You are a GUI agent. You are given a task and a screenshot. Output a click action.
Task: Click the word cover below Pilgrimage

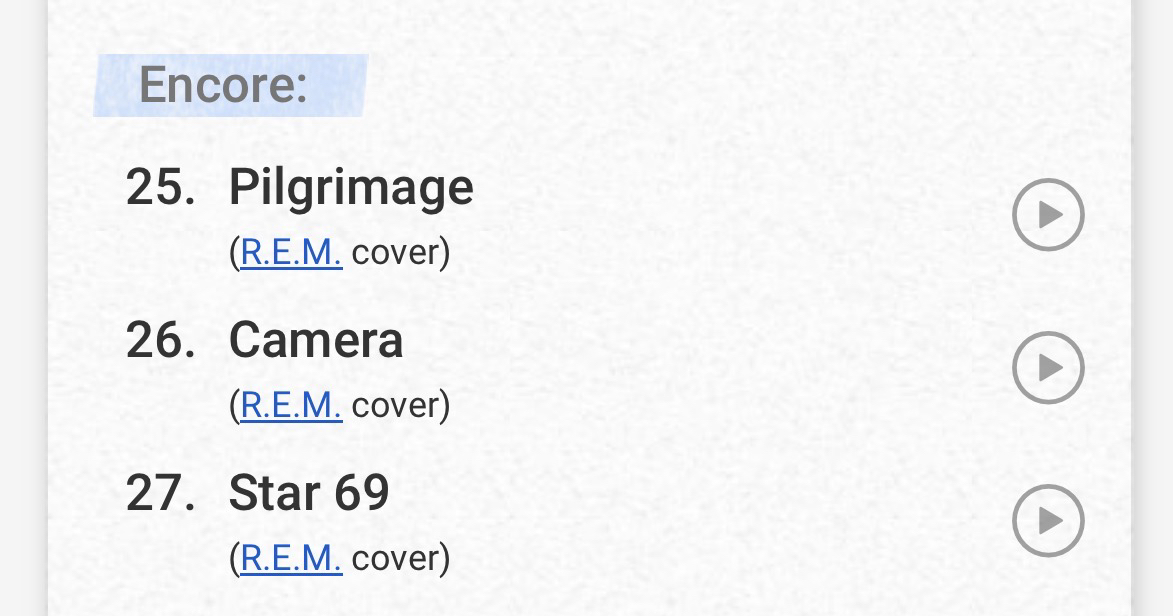[396, 252]
